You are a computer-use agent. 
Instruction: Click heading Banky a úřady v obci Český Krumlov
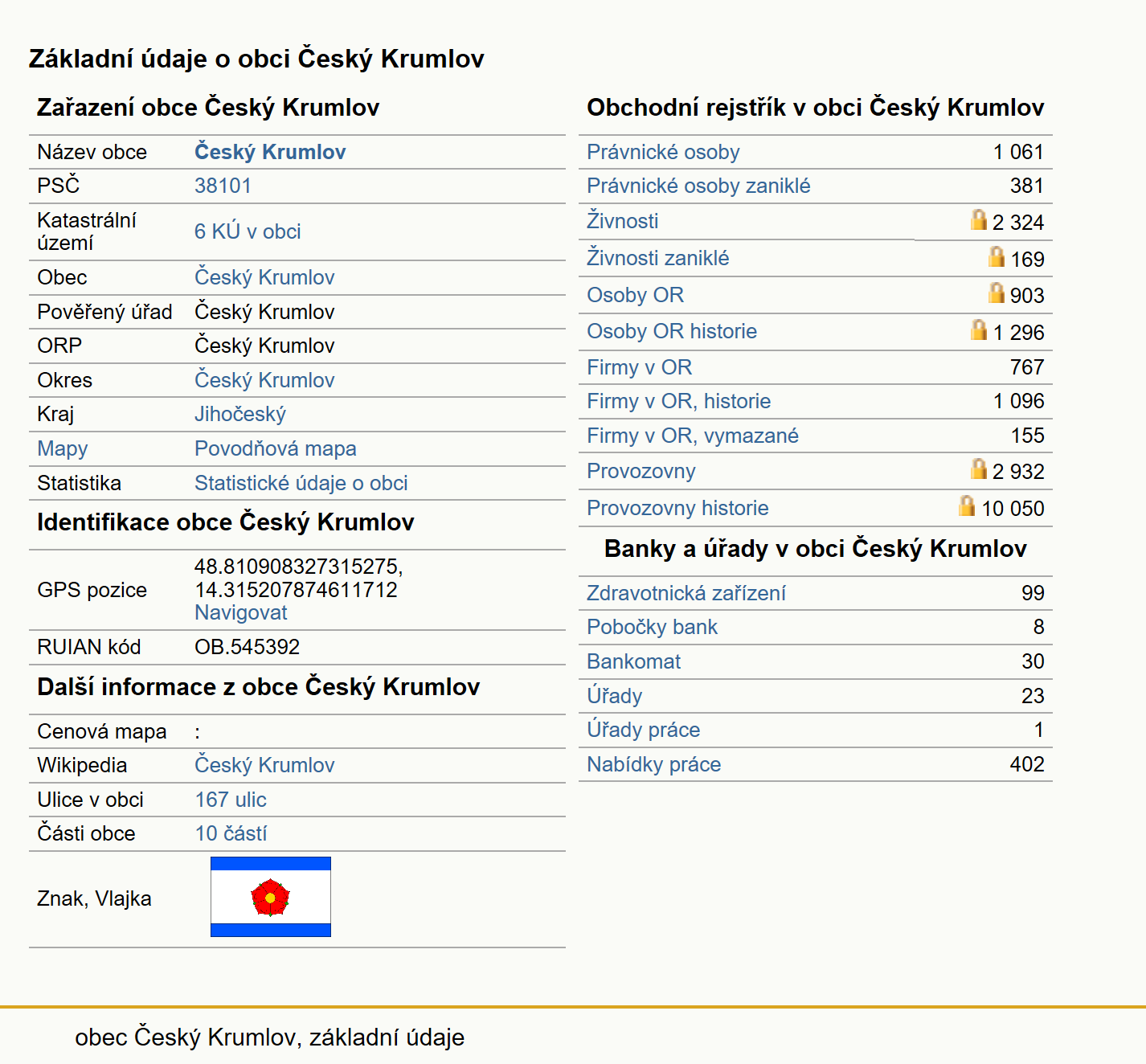pyautogui.click(x=816, y=549)
